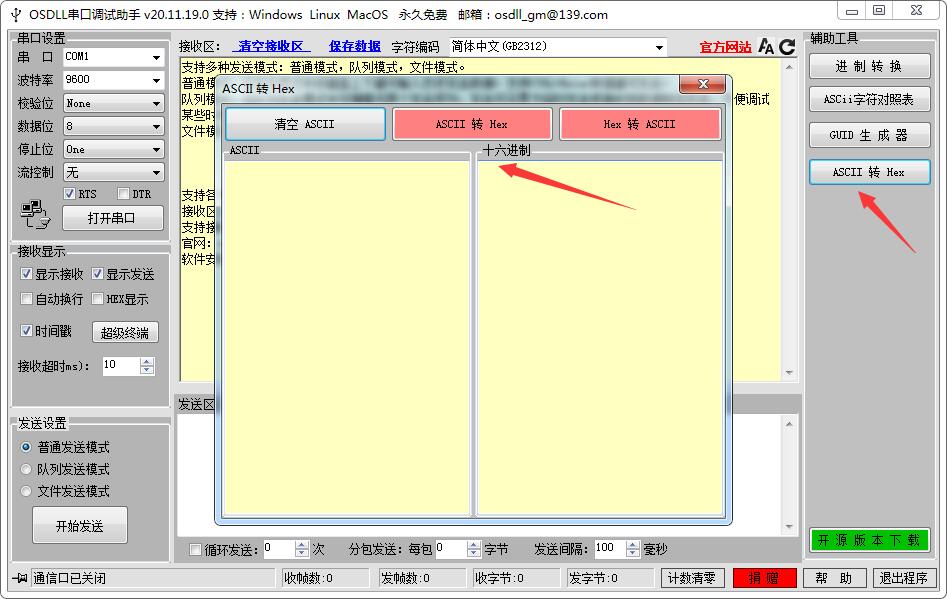Image resolution: width=947 pixels, height=599 pixels.
Task: Uncheck the 显示发送 option
Action: [97, 274]
